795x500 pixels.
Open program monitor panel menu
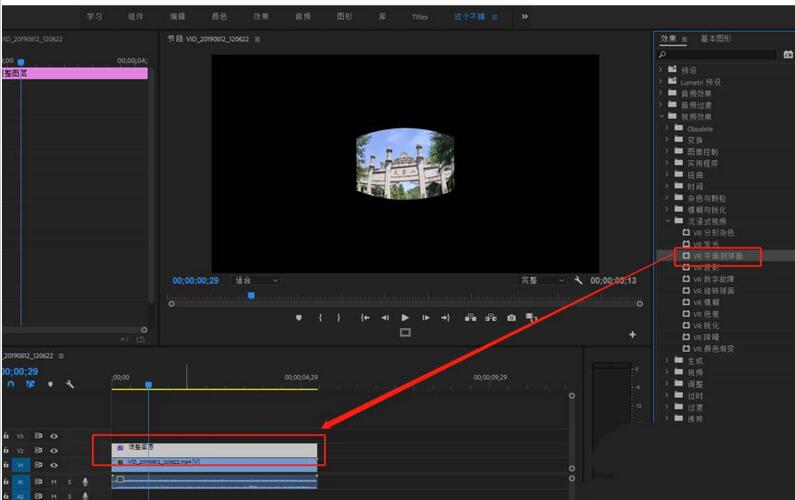(258, 39)
